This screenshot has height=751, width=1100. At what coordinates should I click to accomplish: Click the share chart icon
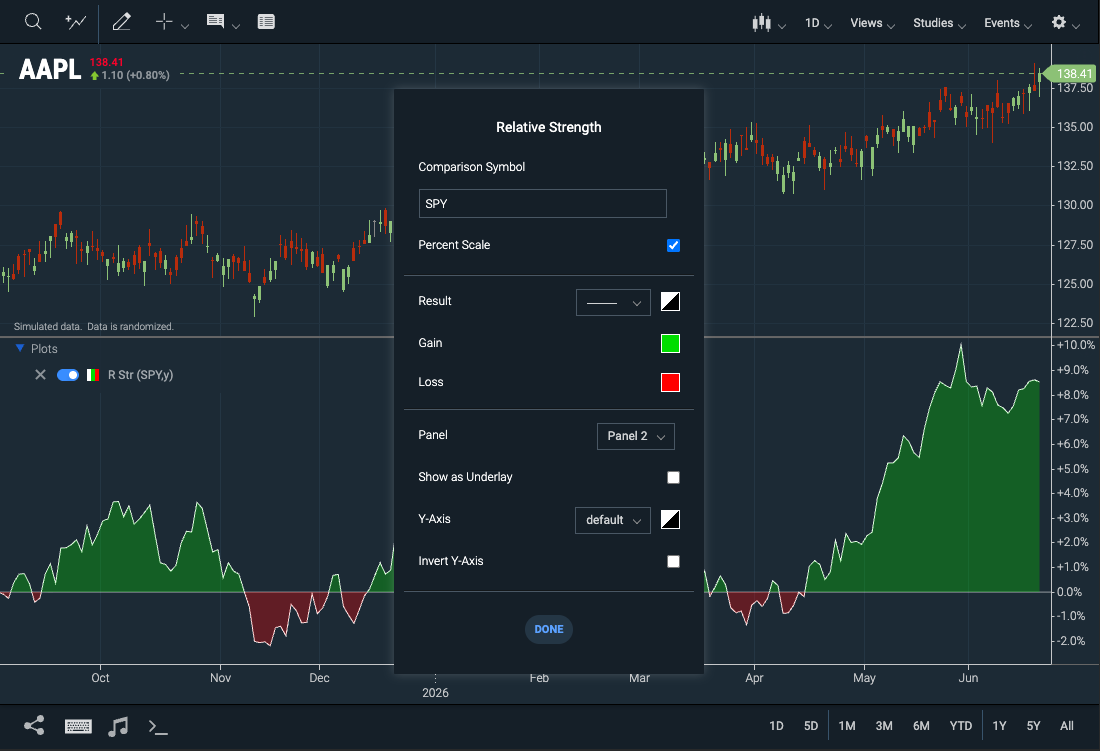(34, 725)
